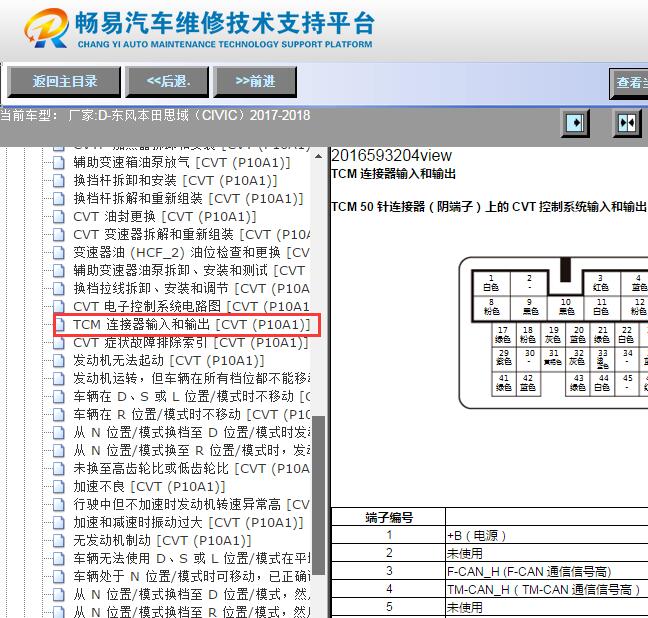
Task: Open 无发动机制动 tree entry
Action: (x=162, y=541)
